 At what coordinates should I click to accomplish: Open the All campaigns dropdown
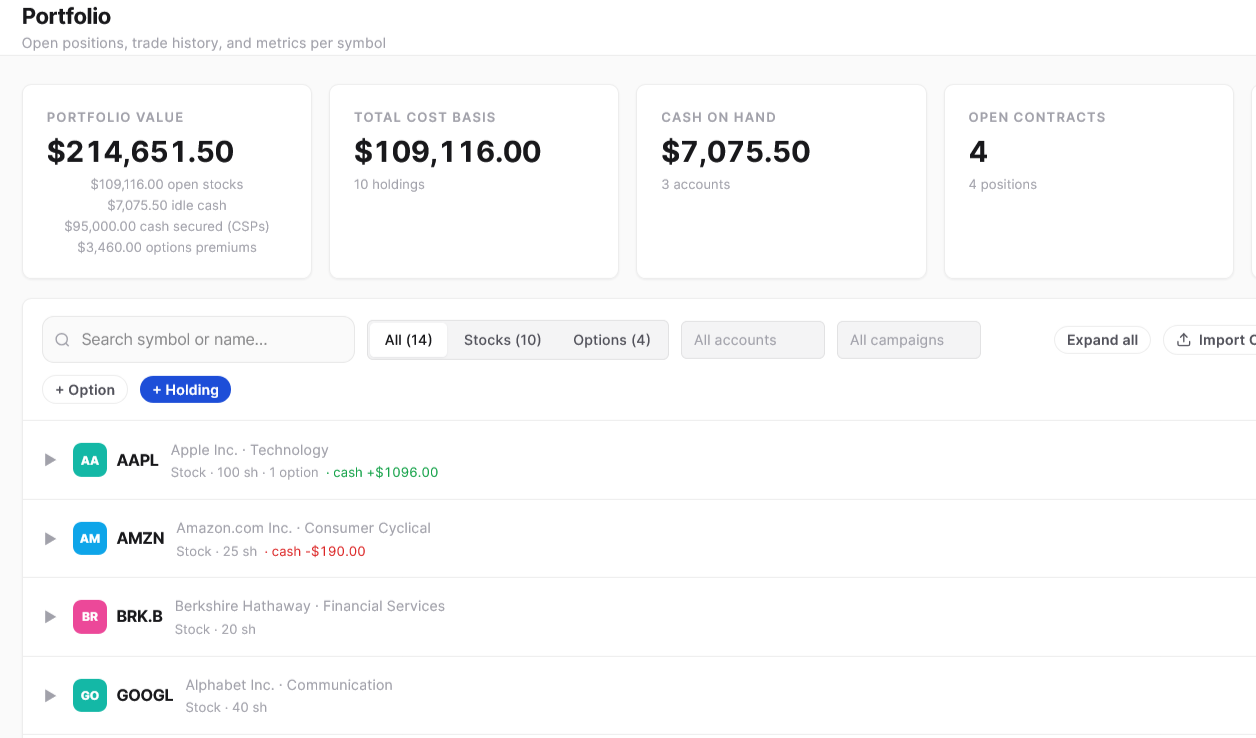(x=909, y=340)
